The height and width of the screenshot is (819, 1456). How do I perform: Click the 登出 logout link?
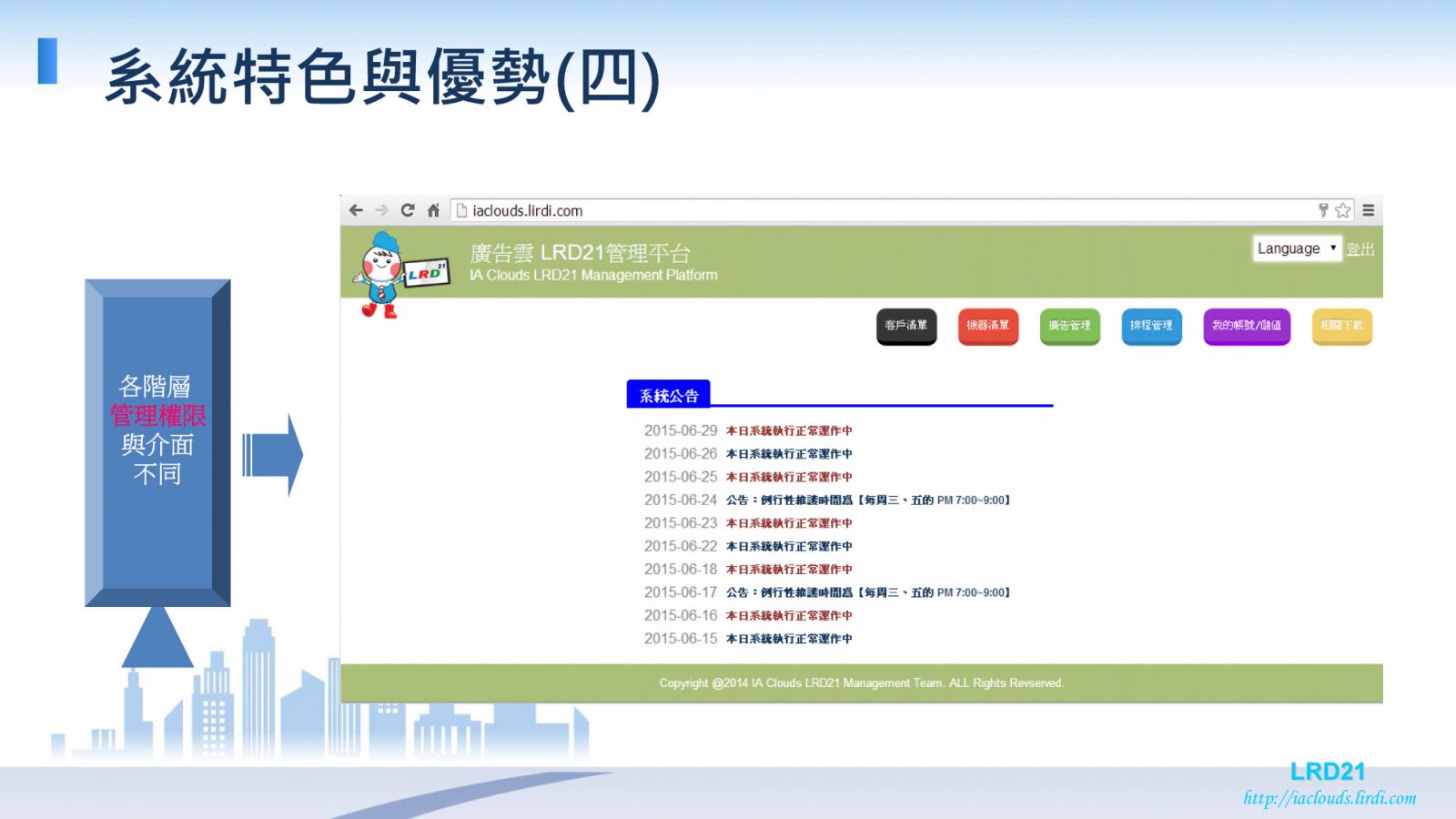click(1360, 249)
